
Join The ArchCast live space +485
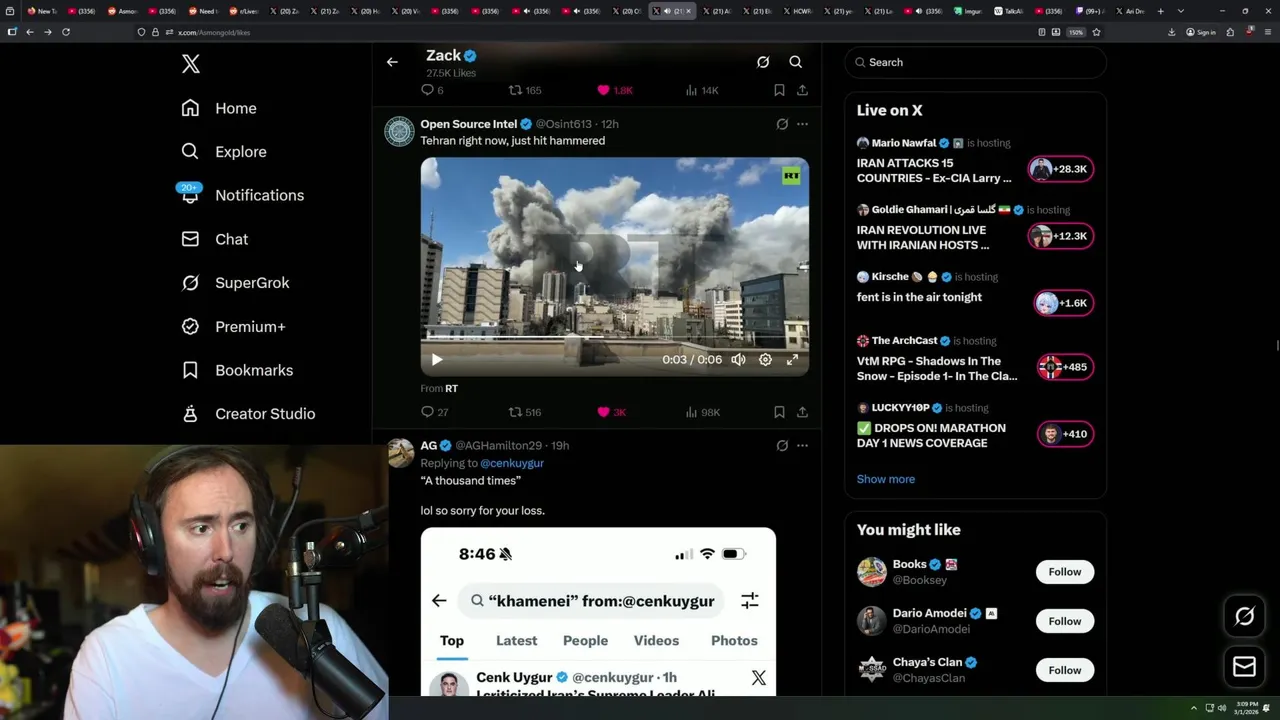pos(1065,367)
